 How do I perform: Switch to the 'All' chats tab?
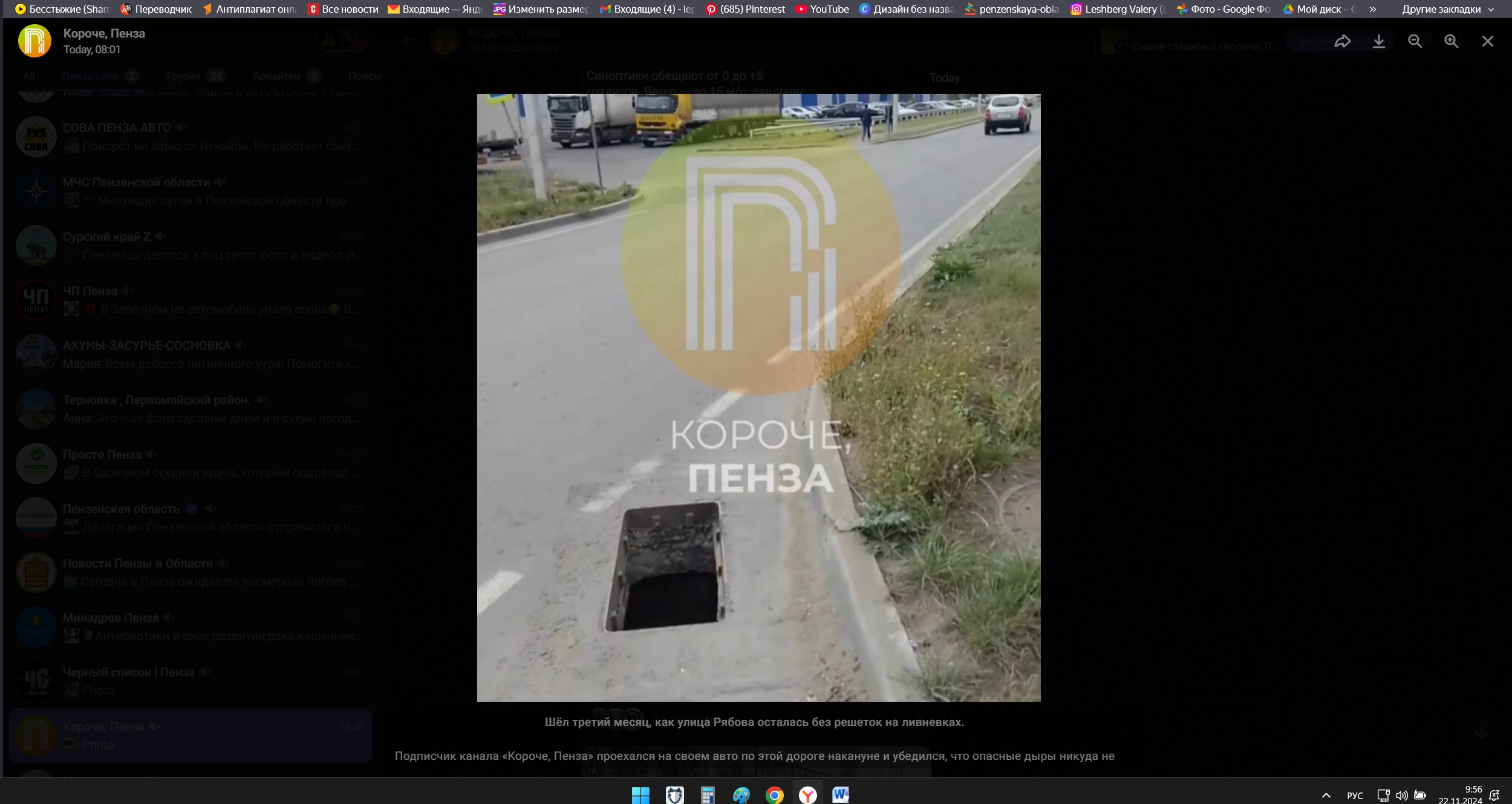pos(29,76)
